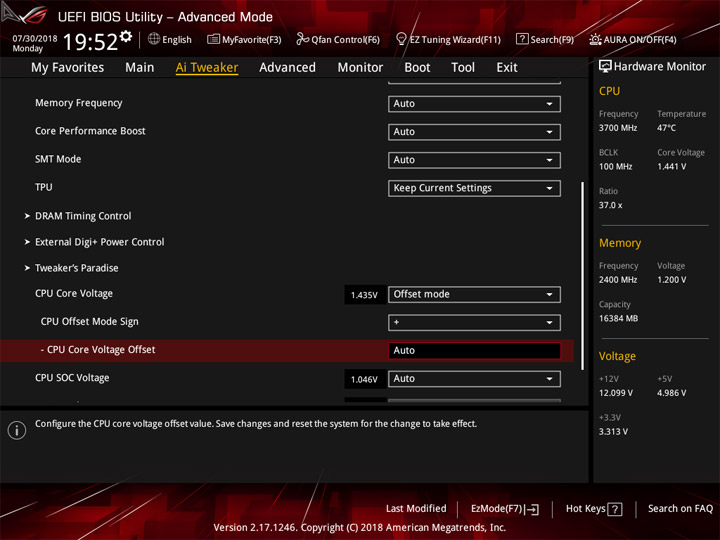Click the EzMode exit arrow icon
Viewport: 720px width, 540px height.
(x=533, y=509)
